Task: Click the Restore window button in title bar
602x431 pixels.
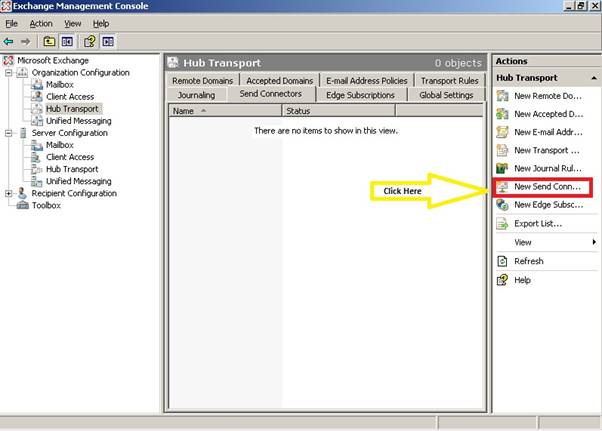Action: tap(581, 6)
